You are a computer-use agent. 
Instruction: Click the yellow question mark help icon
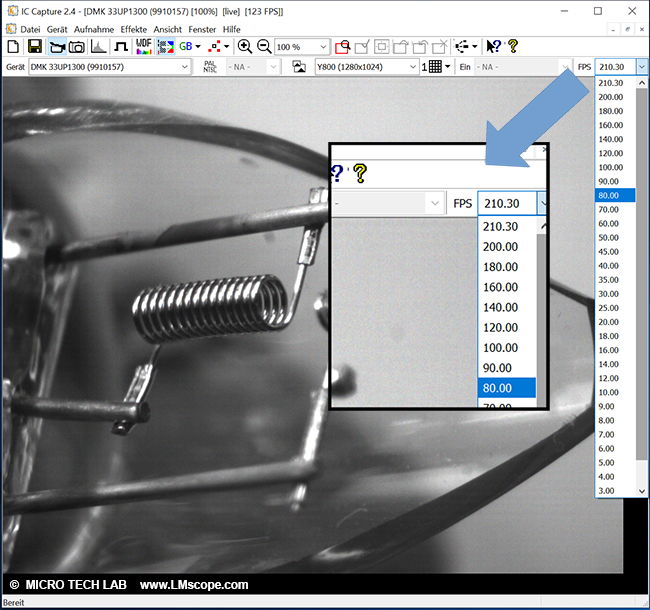(513, 47)
